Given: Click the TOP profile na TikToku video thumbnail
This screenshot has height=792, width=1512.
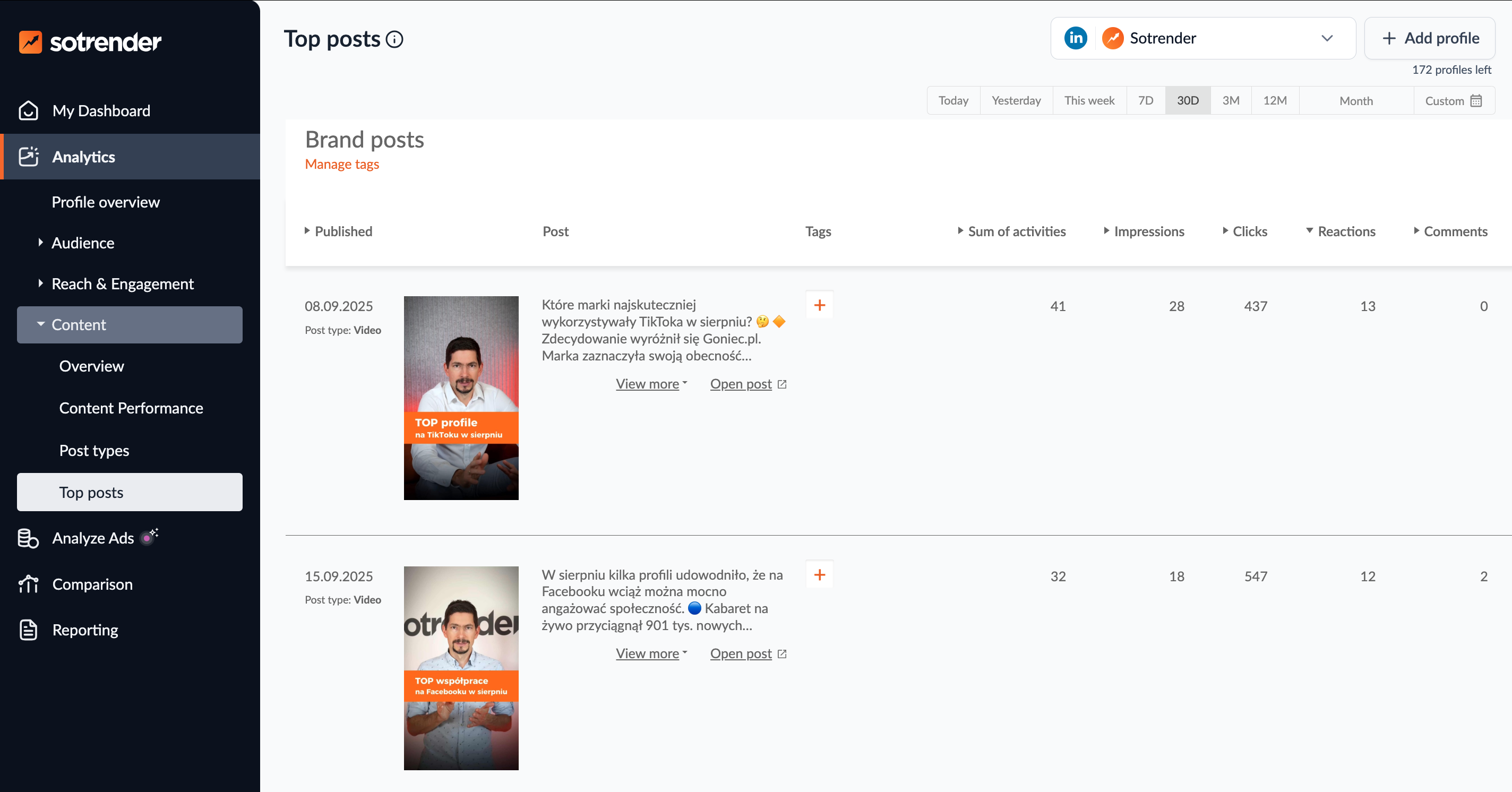Looking at the screenshot, I should [x=461, y=398].
